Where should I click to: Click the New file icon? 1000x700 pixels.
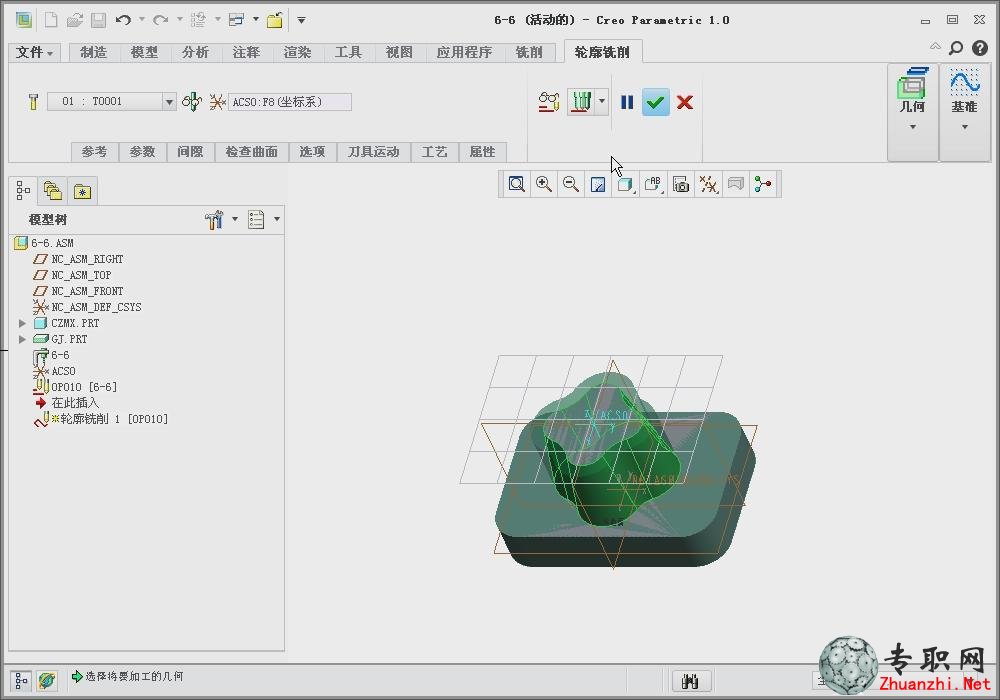click(50, 20)
